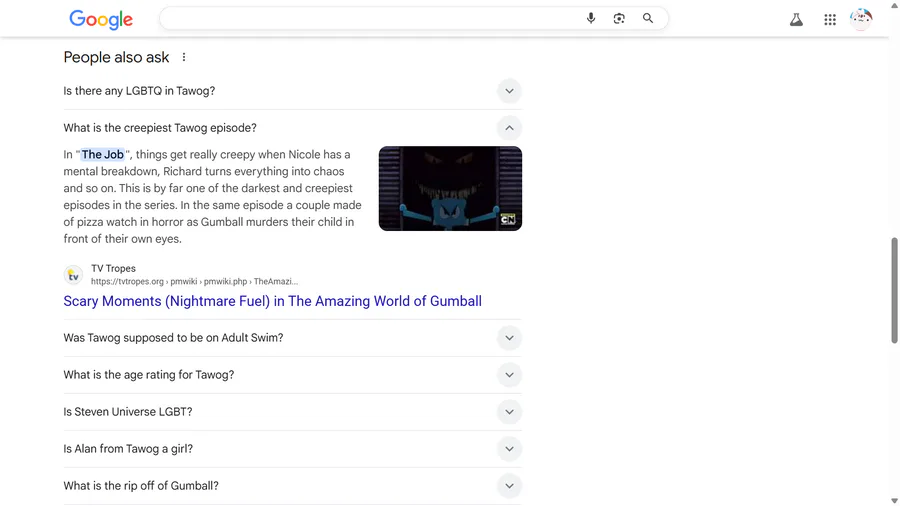Click the TV Tropes source name
900x506 pixels.
pos(113,268)
